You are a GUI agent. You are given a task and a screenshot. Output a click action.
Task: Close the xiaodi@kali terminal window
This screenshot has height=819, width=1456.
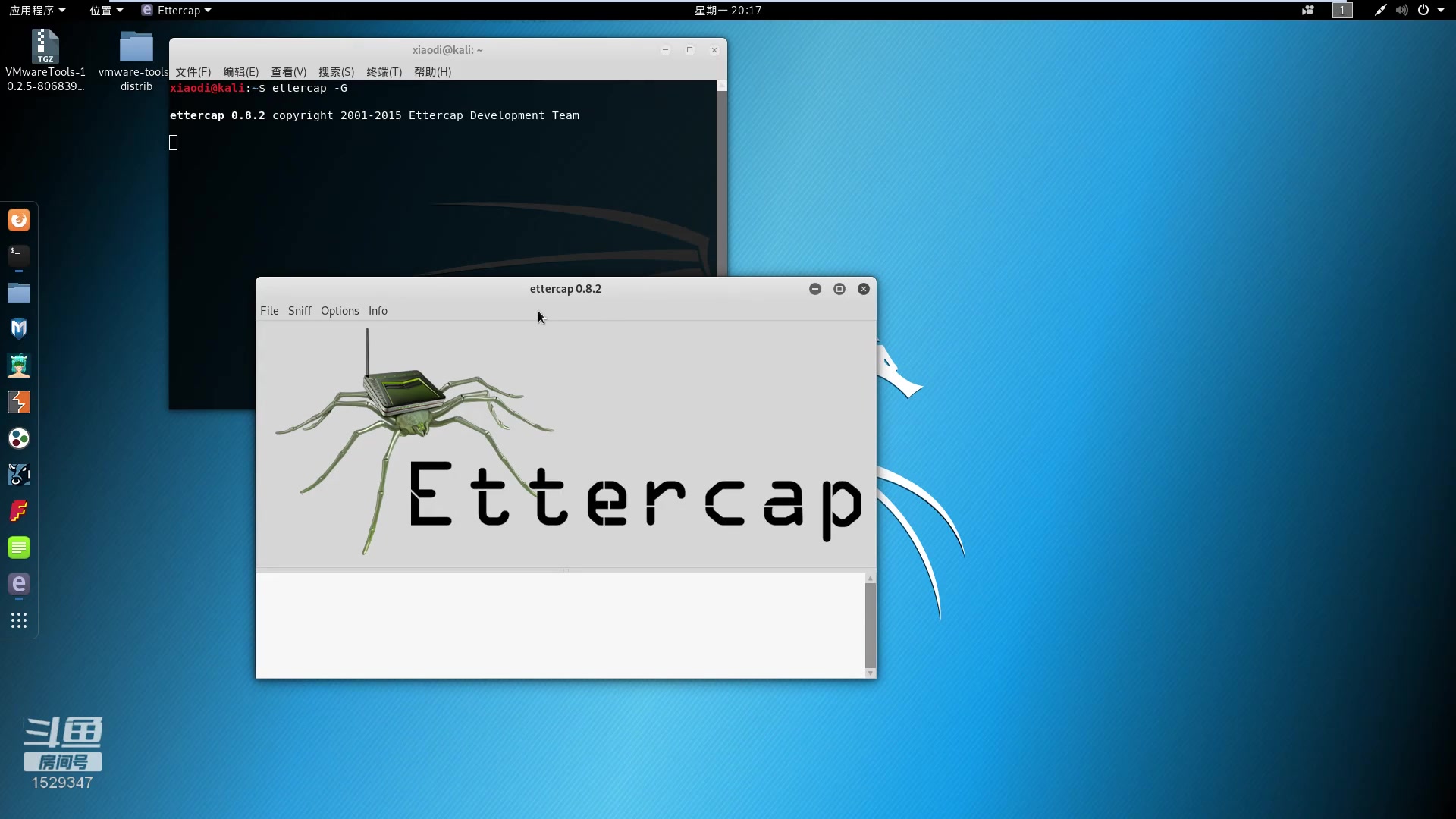714,50
